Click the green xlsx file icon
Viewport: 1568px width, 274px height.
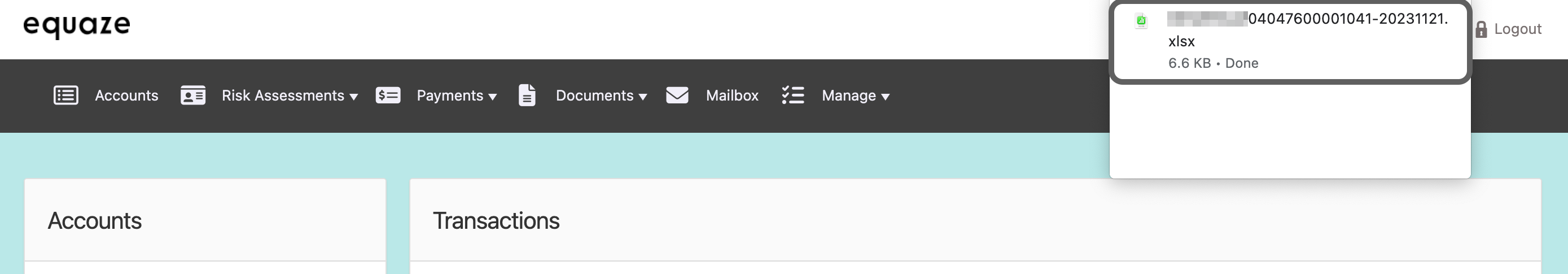point(1141,21)
